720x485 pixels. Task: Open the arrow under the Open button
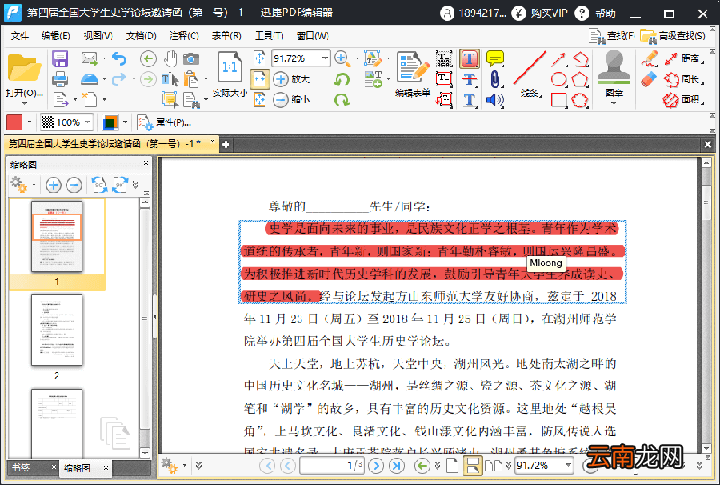tap(24, 103)
